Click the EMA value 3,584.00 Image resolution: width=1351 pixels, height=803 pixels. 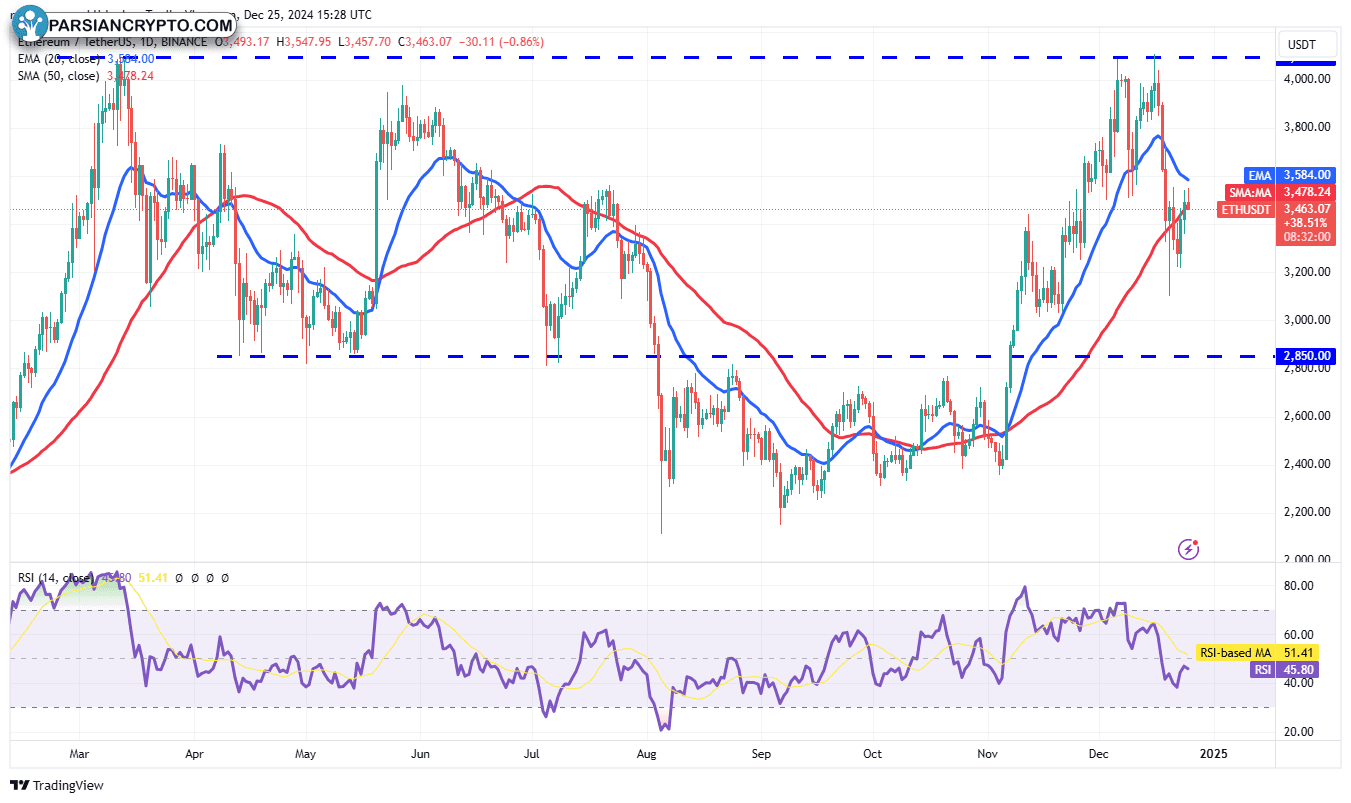pyautogui.click(x=1306, y=174)
